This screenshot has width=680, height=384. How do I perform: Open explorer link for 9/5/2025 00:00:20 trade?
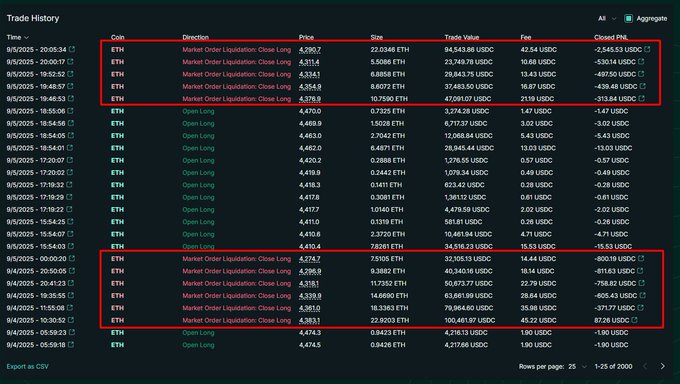coord(72,259)
